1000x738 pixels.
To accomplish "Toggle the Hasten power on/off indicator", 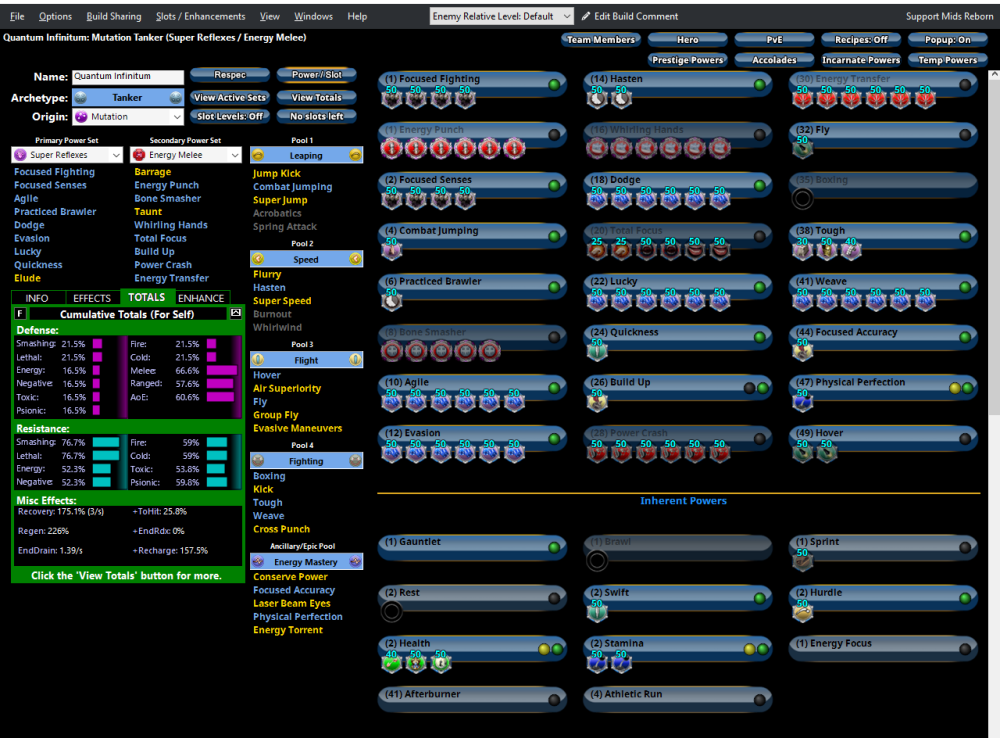I will [759, 84].
